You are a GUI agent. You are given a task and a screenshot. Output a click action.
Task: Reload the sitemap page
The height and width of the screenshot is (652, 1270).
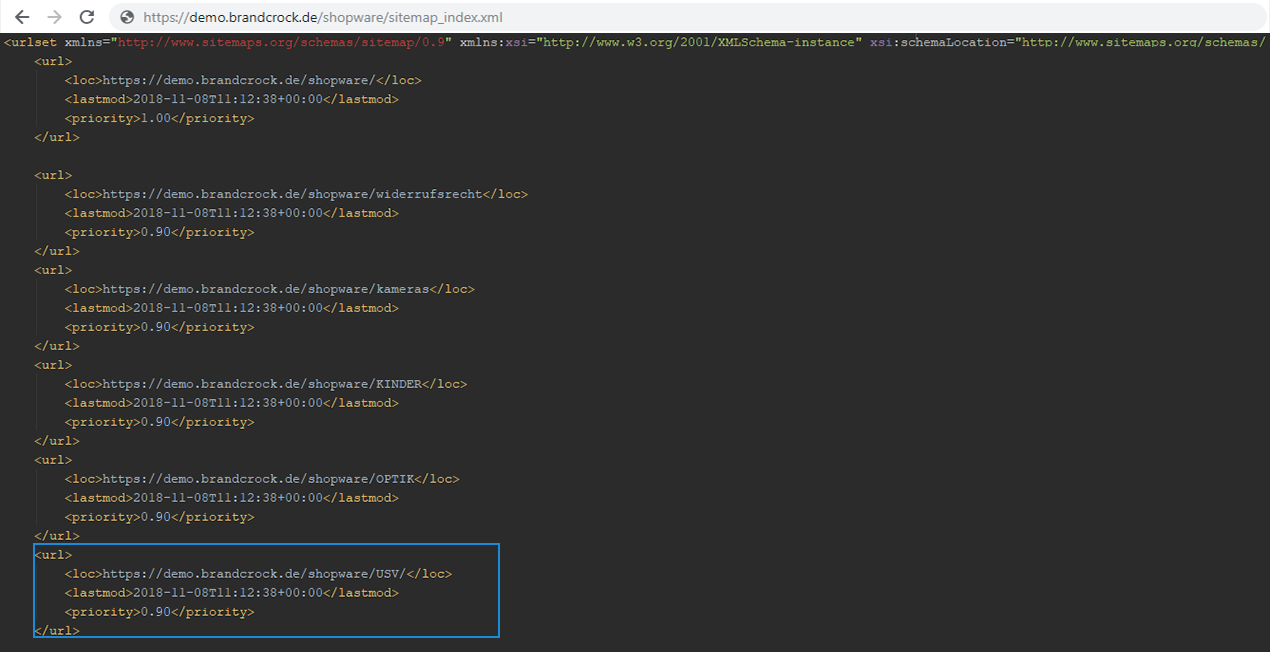[87, 17]
